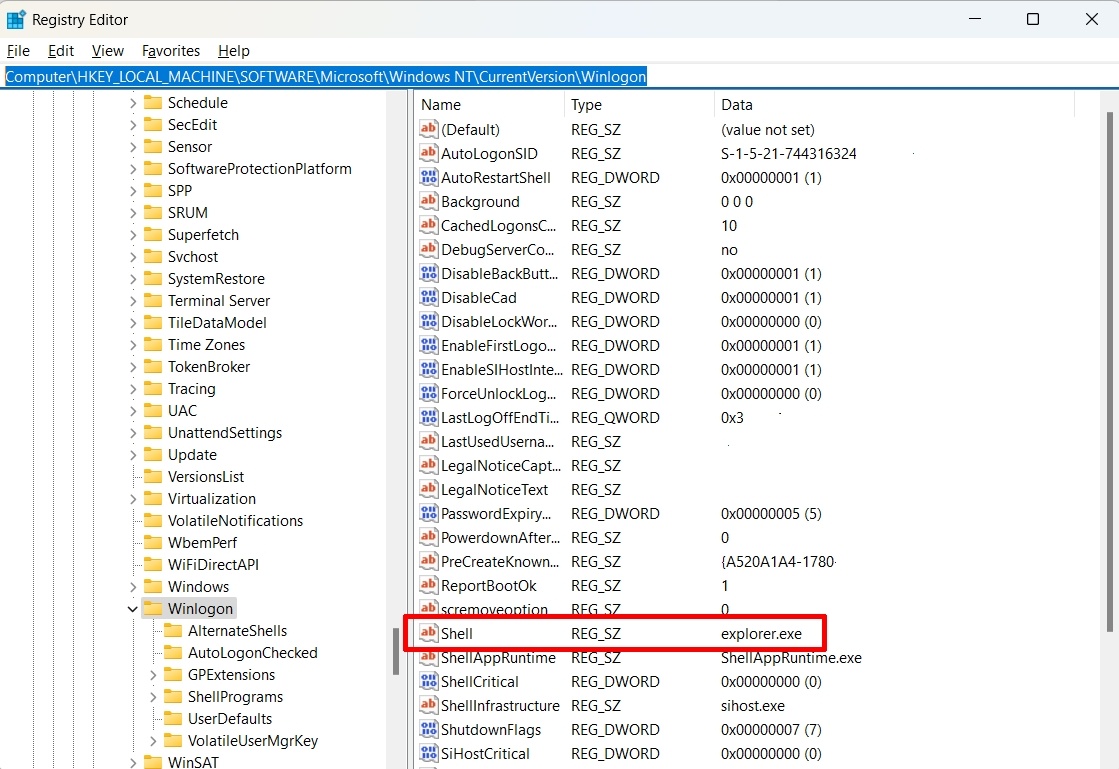Image resolution: width=1119 pixels, height=769 pixels.
Task: Sort values by the Type column header
Action: [639, 105]
